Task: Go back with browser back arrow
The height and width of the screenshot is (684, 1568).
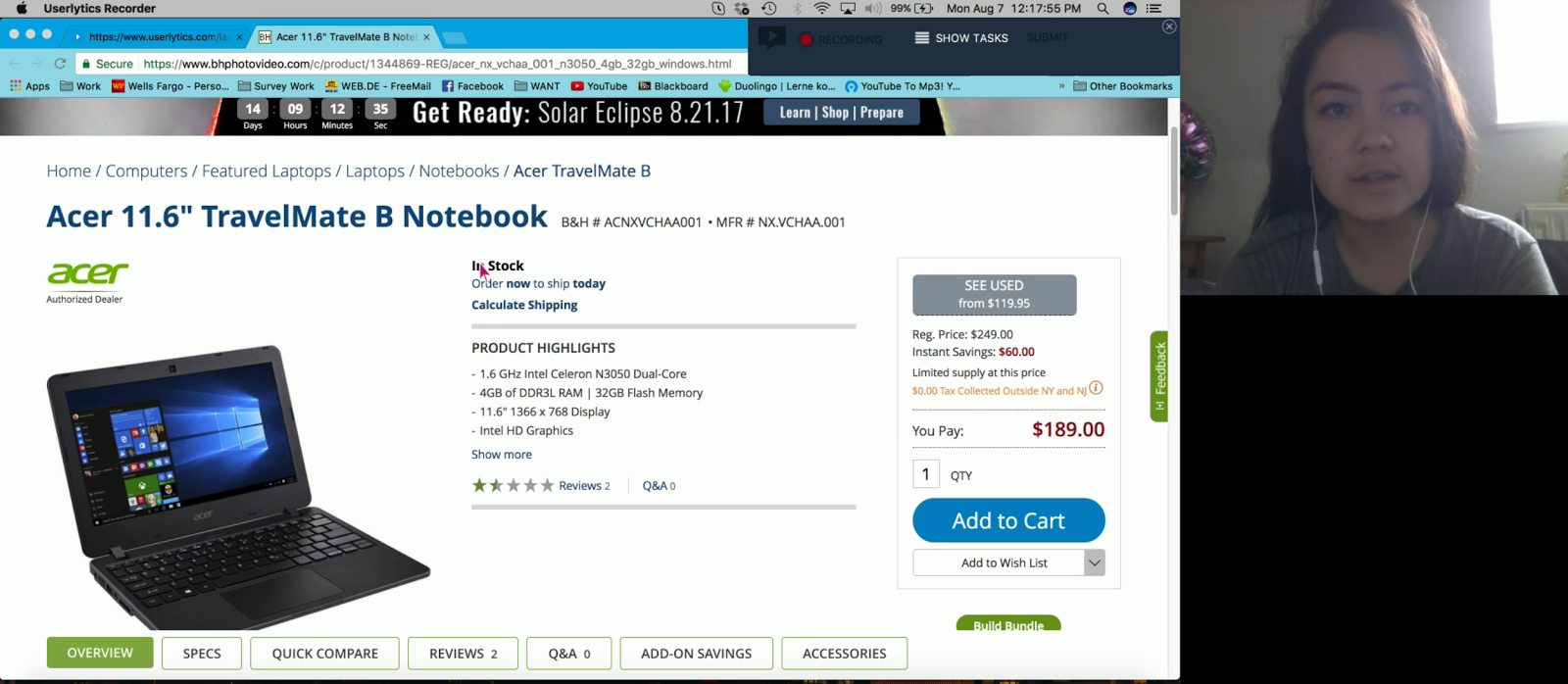Action: coord(15,63)
